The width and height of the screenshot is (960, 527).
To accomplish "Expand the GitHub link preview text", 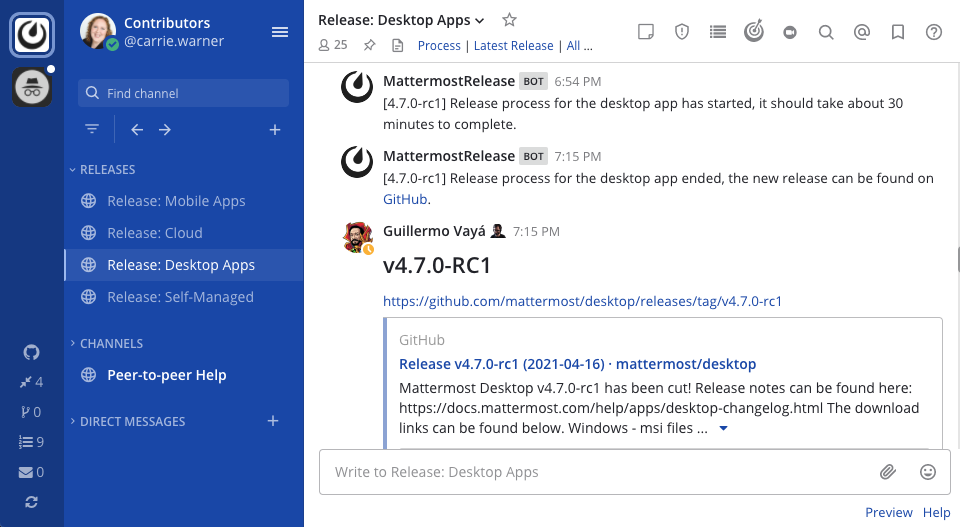I will 723,429.
